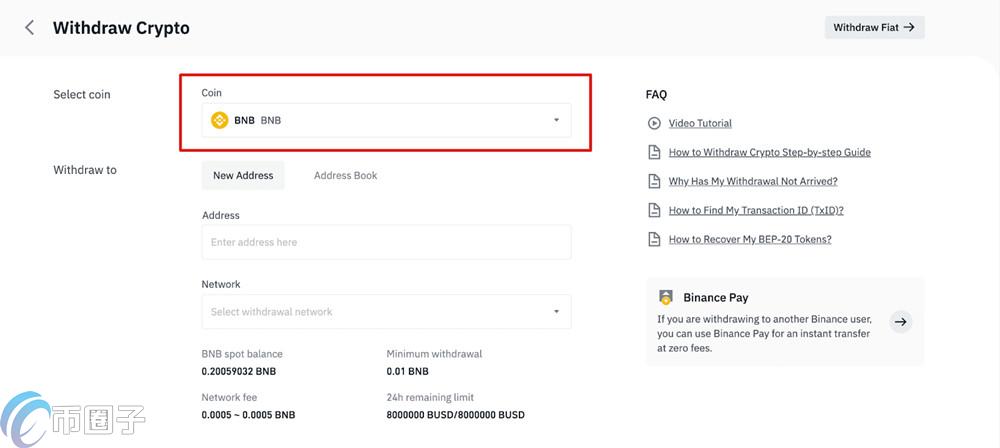The image size is (1000, 448).
Task: Click the document icon beside Withdrawal Not Arrived
Action: pyautogui.click(x=654, y=181)
